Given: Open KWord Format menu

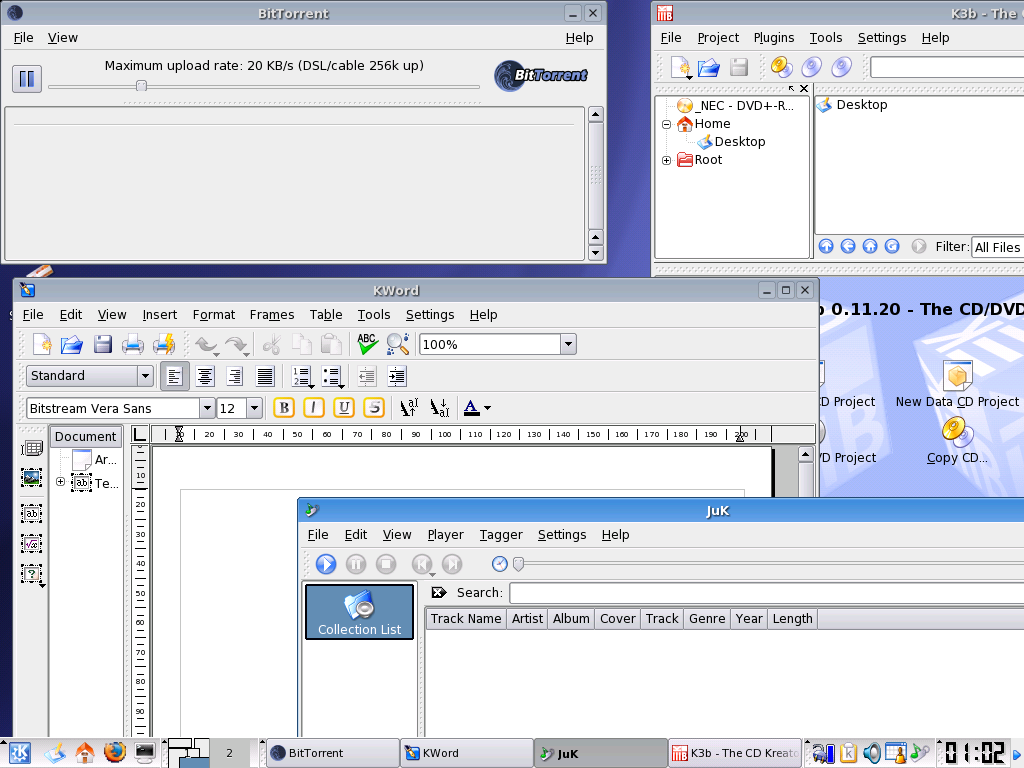Looking at the screenshot, I should pos(214,315).
